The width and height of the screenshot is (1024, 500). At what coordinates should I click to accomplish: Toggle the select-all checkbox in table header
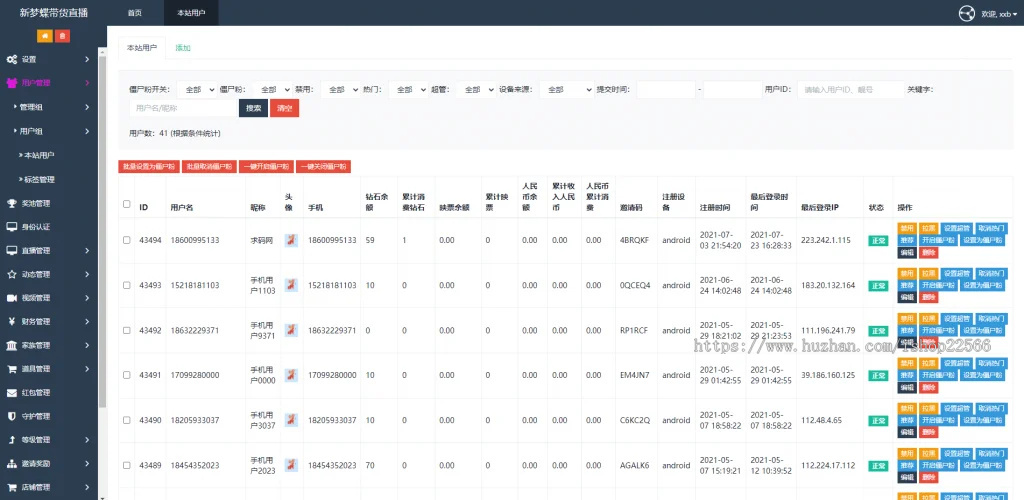tap(127, 204)
